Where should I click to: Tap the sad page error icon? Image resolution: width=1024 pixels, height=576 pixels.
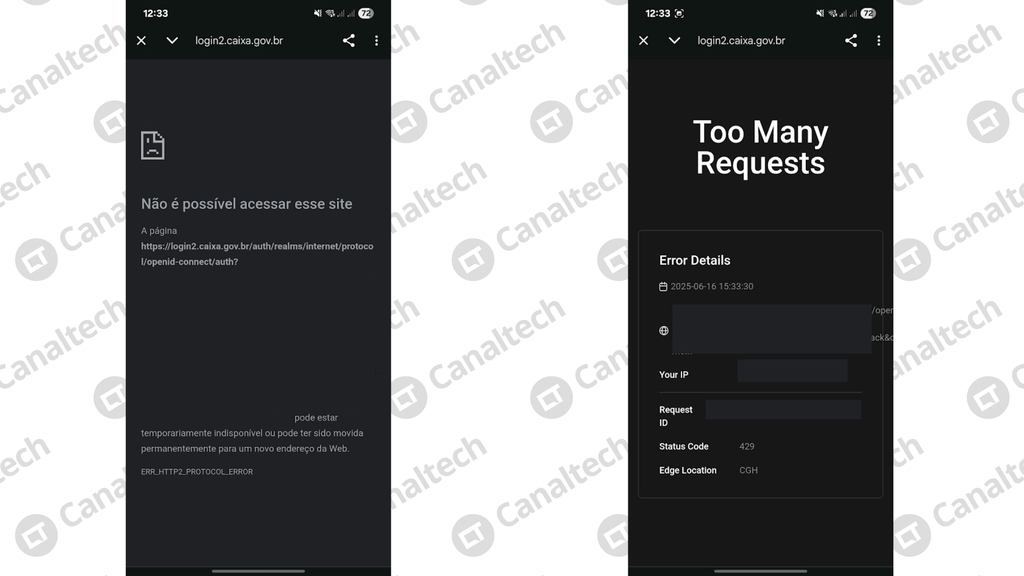pos(153,145)
